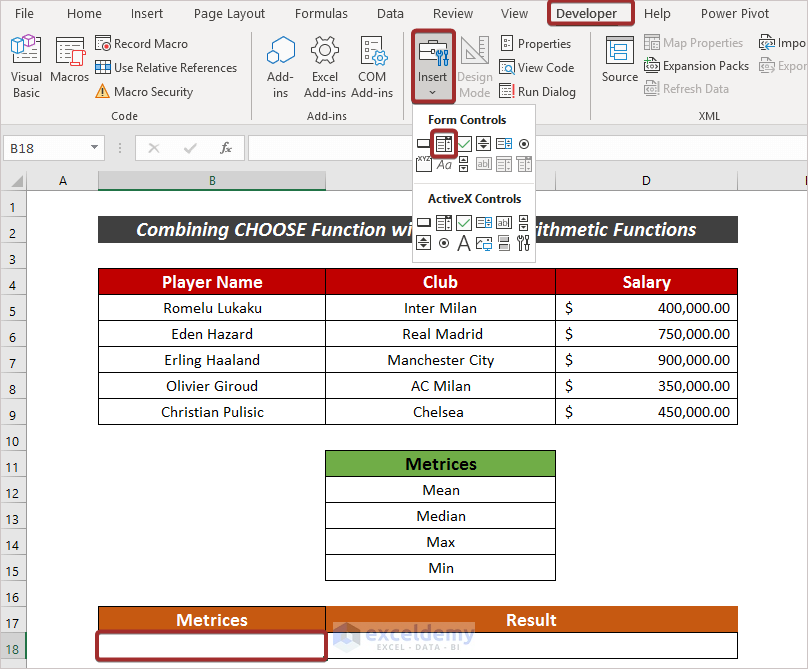Insert an ActiveX List Box
The height and width of the screenshot is (669, 808).
coord(484,223)
